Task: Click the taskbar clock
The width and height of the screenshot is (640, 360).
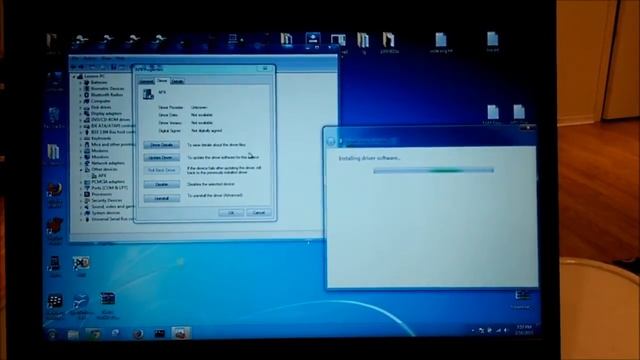Action: 524,330
